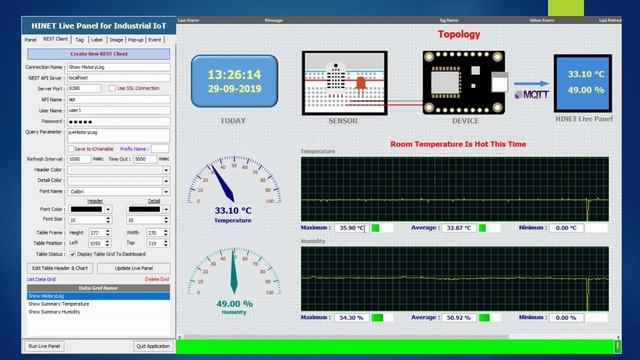Click the breadboard SENSOR image
Viewport: 640px width, 360px height.
tap(344, 83)
